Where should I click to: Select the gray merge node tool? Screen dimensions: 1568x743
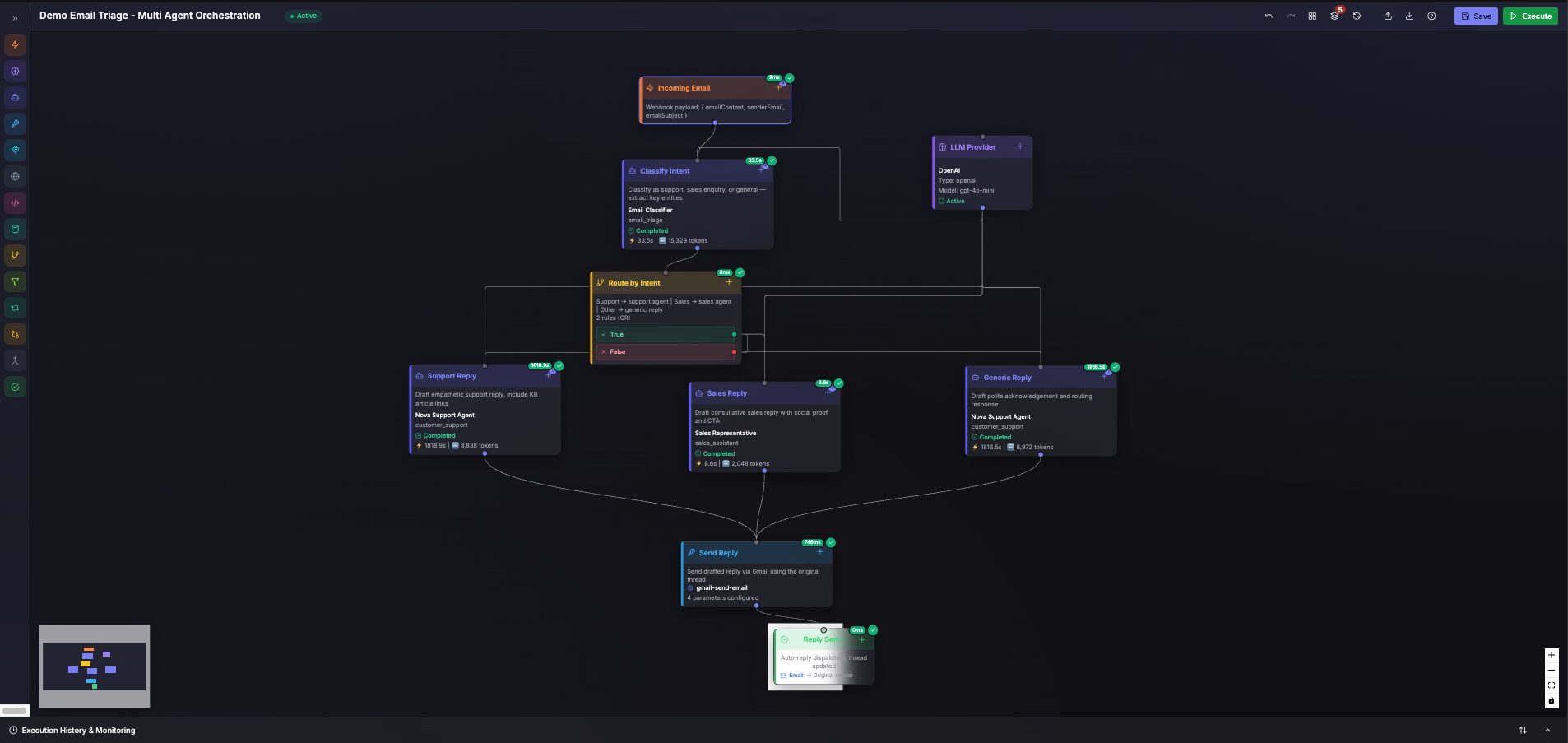15,360
